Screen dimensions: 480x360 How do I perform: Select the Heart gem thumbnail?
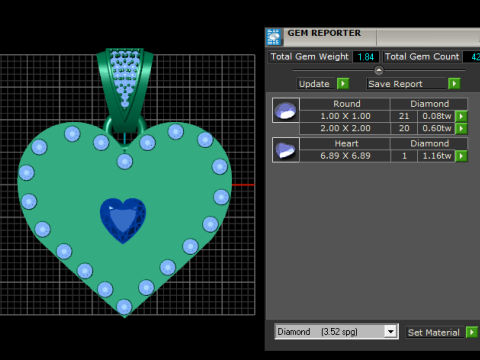[x=286, y=150]
